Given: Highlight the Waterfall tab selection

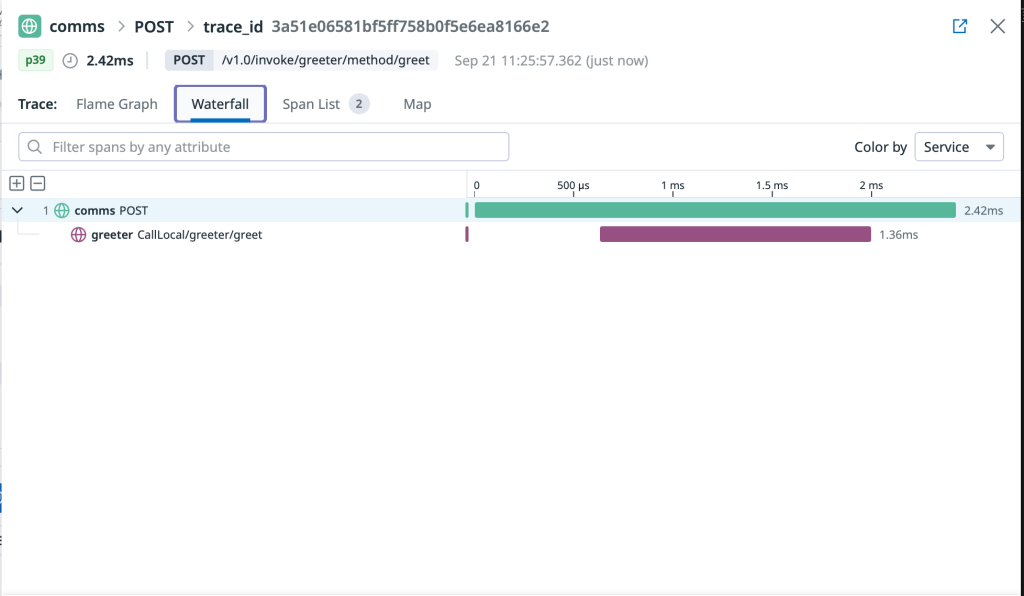Looking at the screenshot, I should coord(220,103).
